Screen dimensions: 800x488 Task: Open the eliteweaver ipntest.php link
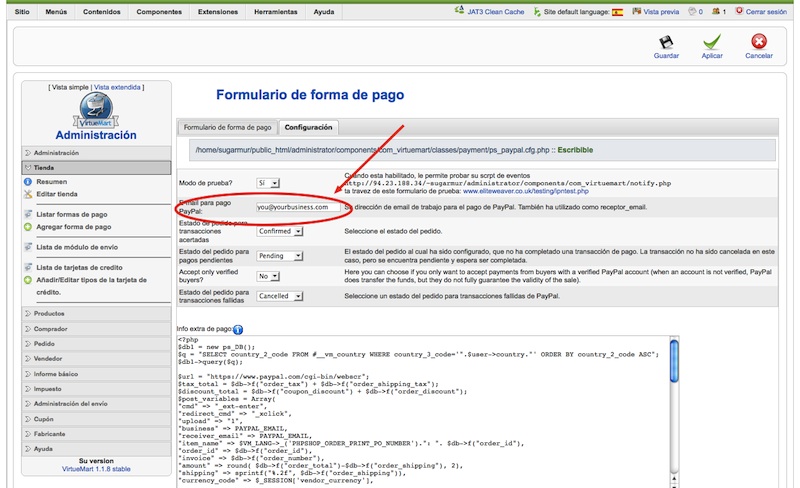coord(526,191)
